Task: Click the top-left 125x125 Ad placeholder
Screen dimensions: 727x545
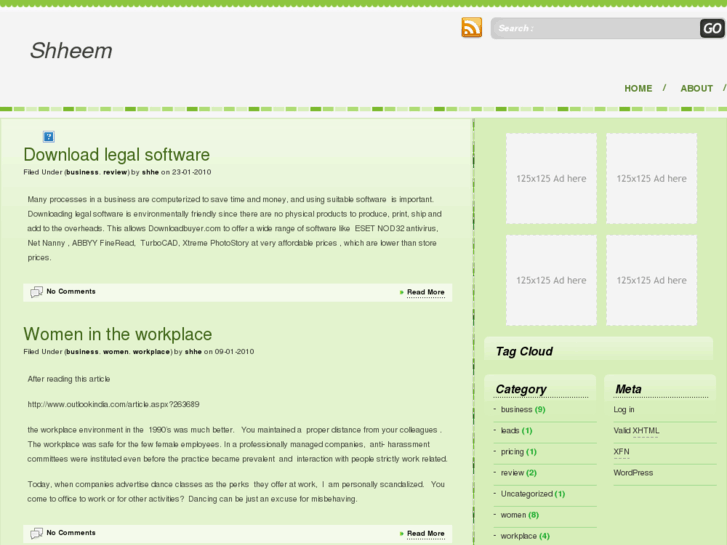Action: (x=551, y=179)
